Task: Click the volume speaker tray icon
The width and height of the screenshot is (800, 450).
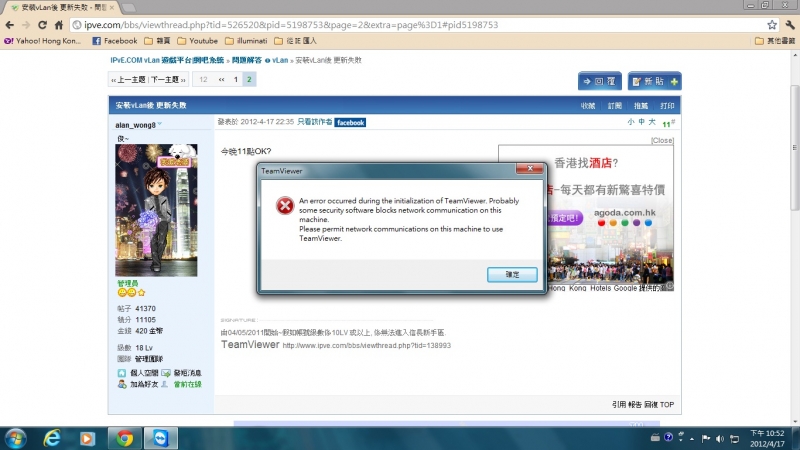Action: click(720, 438)
